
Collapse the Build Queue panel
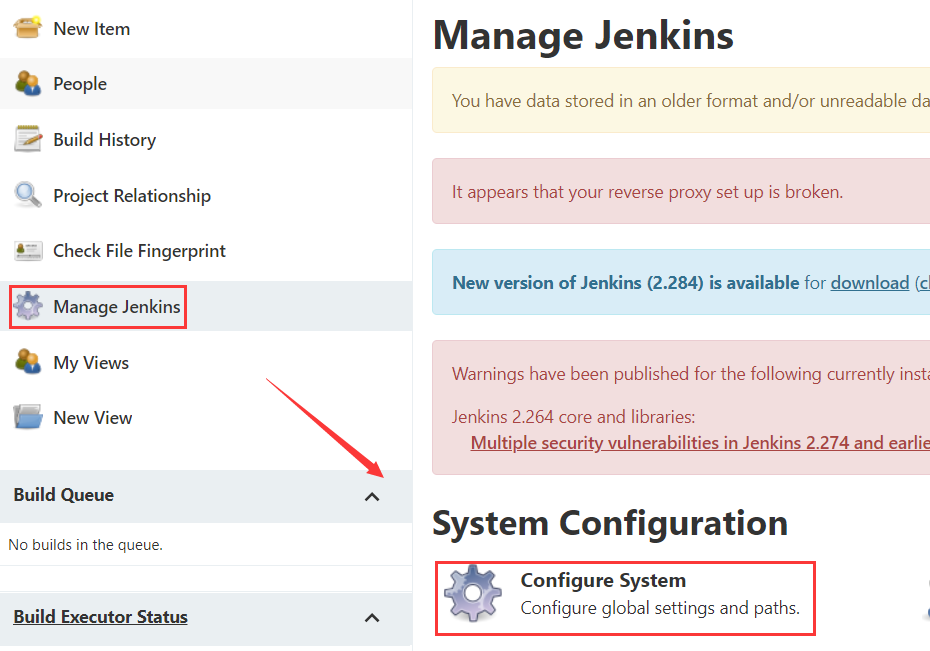point(372,497)
